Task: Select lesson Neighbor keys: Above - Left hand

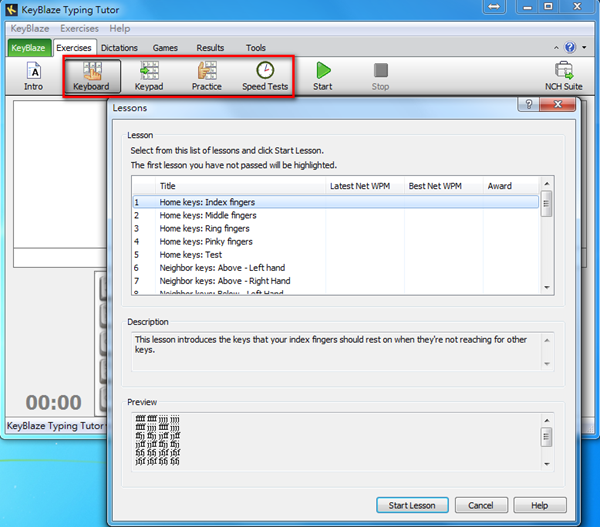Action: (x=336, y=268)
